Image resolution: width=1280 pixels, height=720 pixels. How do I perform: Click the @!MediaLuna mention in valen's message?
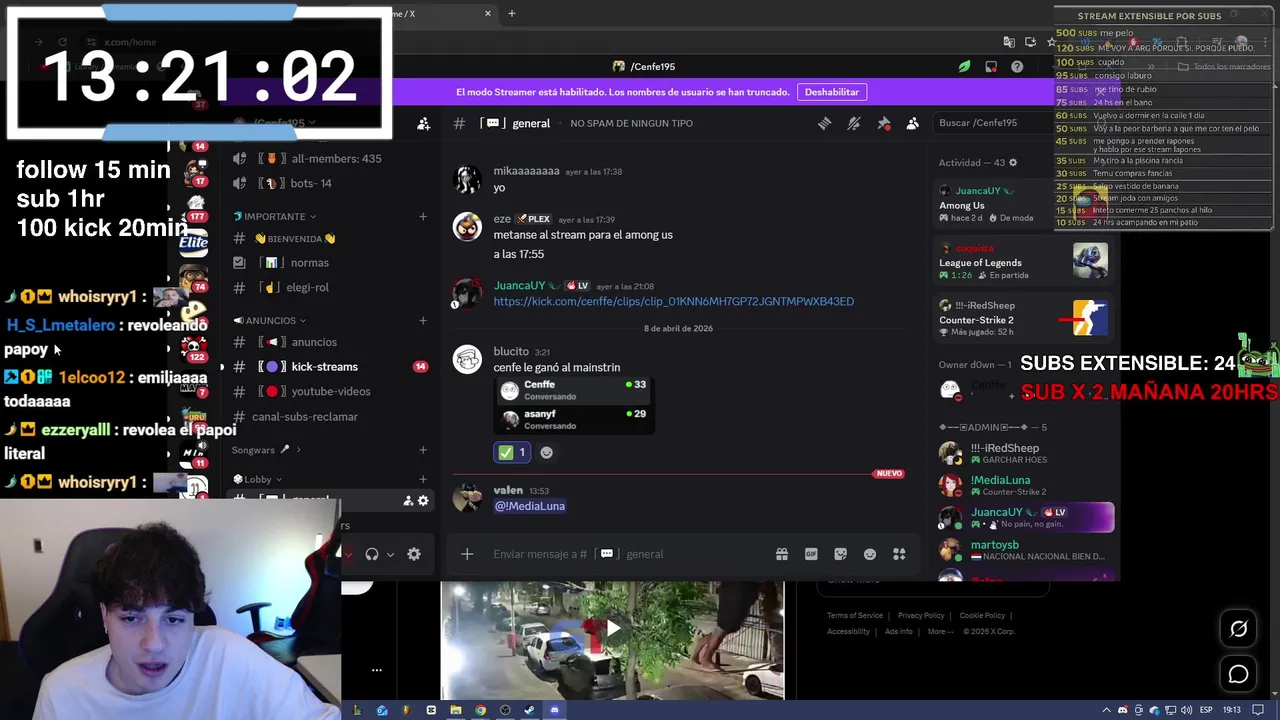(x=530, y=506)
